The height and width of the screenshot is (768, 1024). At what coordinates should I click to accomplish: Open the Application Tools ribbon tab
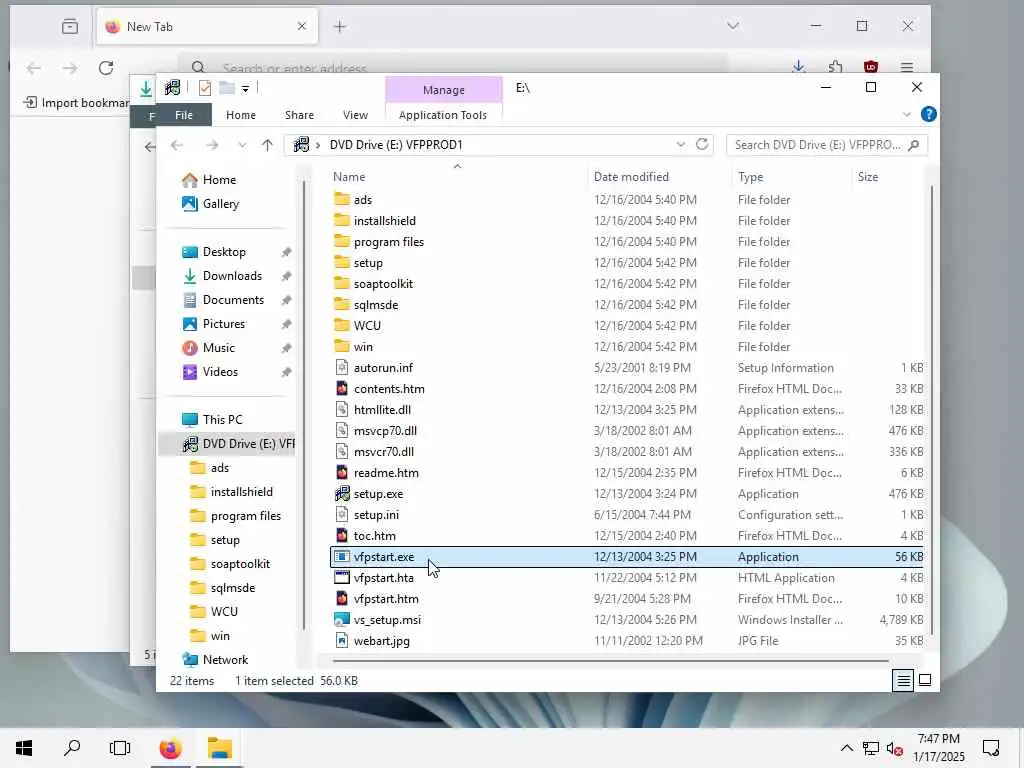(443, 115)
